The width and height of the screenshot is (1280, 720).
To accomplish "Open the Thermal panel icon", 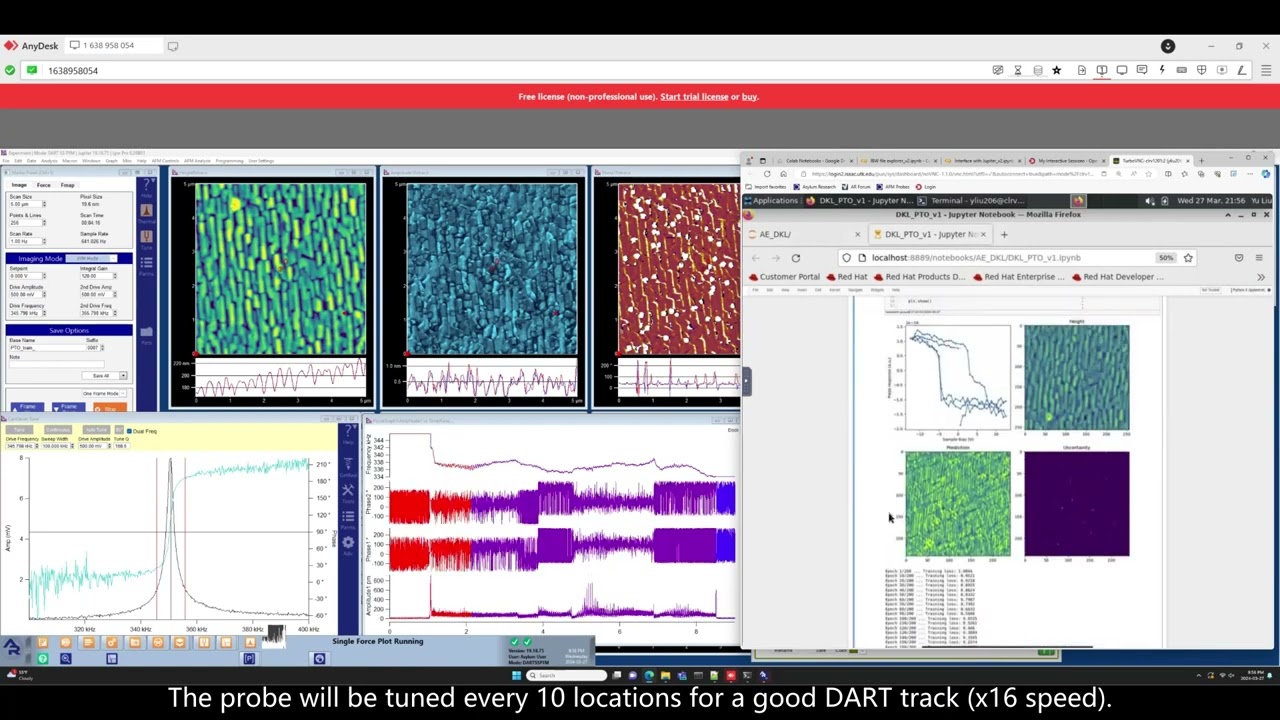I will pyautogui.click(x=147, y=212).
